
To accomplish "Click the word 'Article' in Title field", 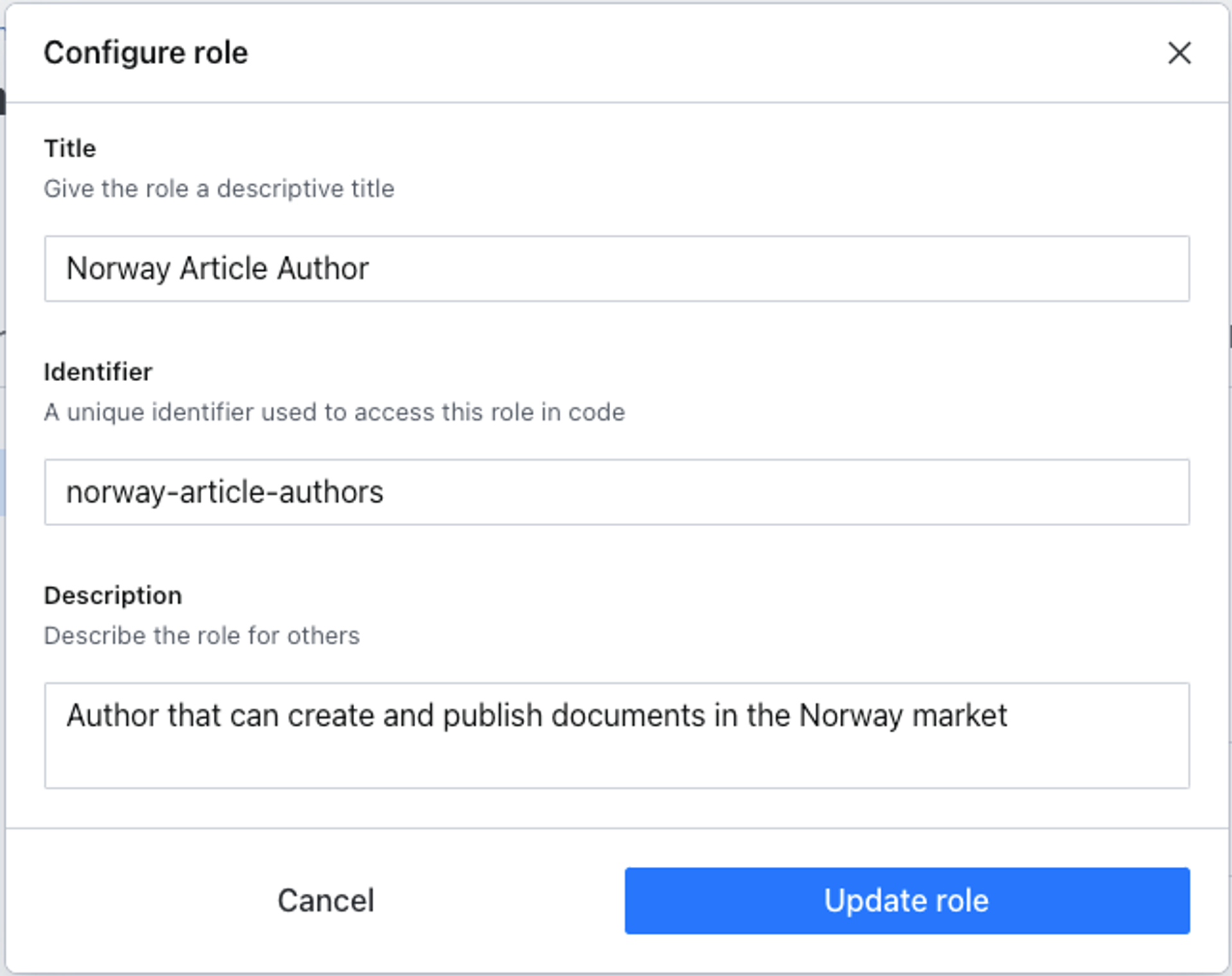I will [x=223, y=269].
